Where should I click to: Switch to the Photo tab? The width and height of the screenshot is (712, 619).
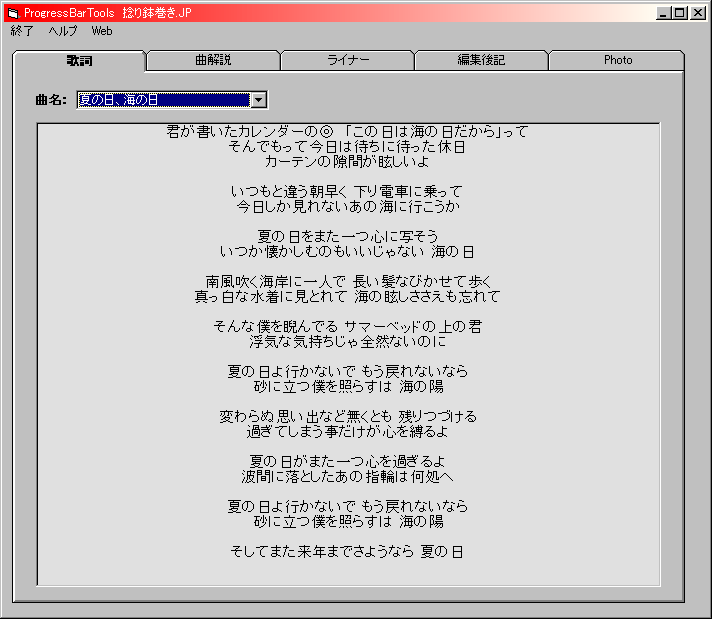[618, 60]
